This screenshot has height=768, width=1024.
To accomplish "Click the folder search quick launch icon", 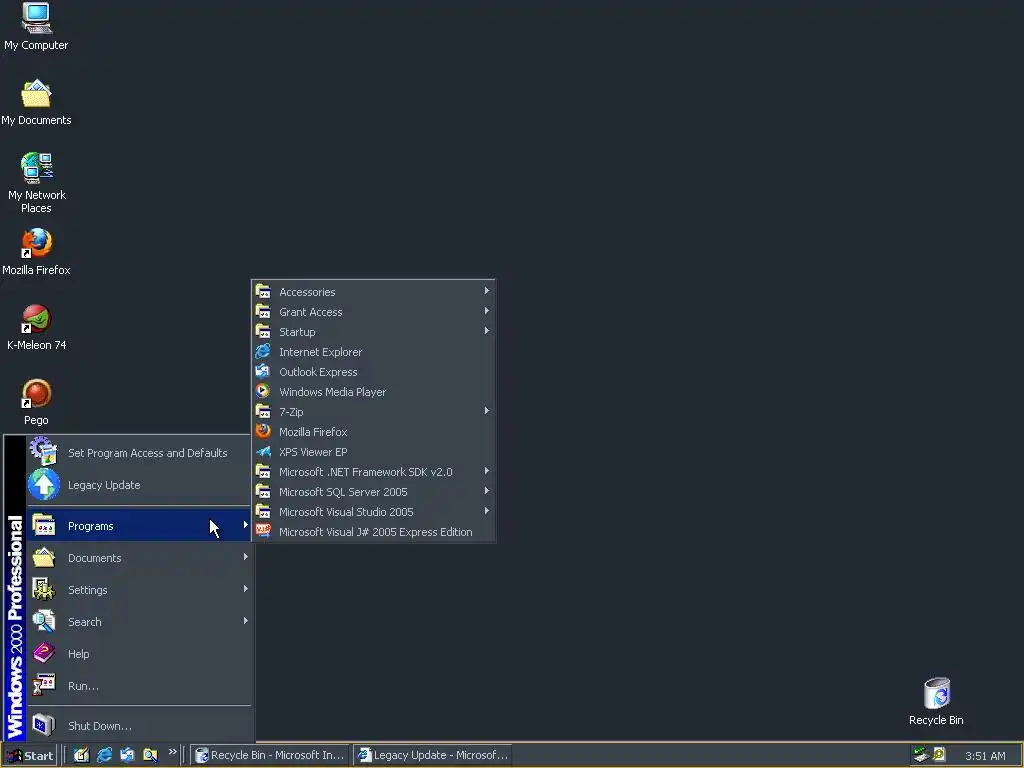I will (x=150, y=755).
